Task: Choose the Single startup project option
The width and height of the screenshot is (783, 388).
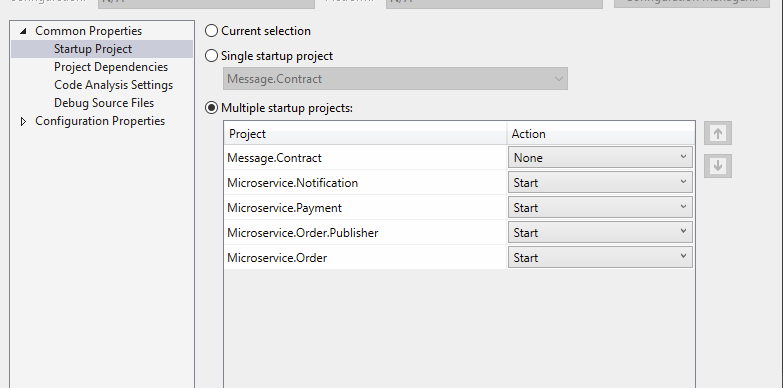Action: pyautogui.click(x=212, y=56)
